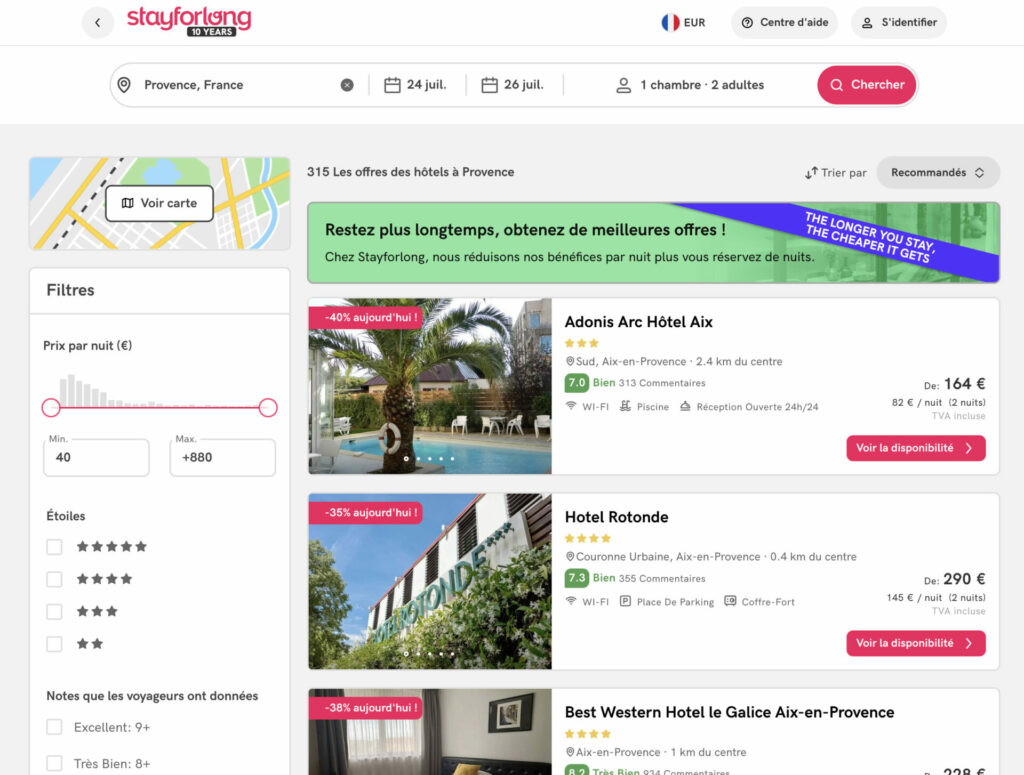The width and height of the screenshot is (1024, 775).
Task: Open the Recommandés sort dropdown
Action: pos(938,173)
